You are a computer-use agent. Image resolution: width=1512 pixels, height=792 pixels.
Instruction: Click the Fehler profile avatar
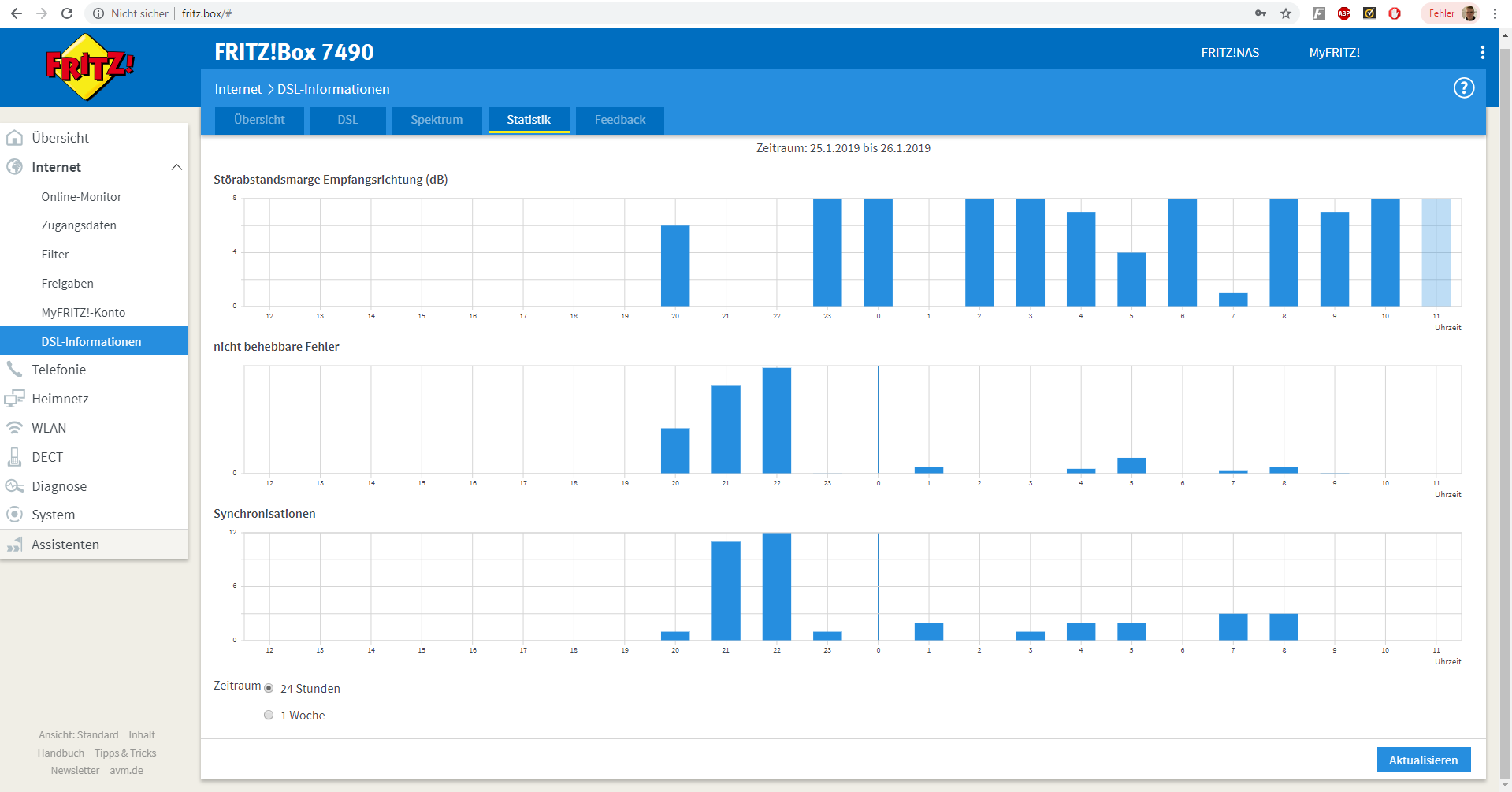1469,13
